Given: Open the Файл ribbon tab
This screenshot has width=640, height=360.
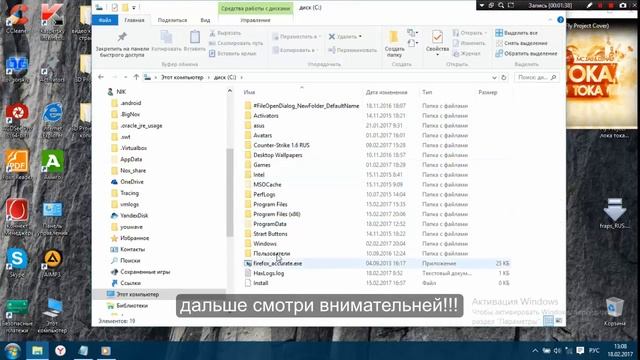Looking at the screenshot, I should coord(105,20).
